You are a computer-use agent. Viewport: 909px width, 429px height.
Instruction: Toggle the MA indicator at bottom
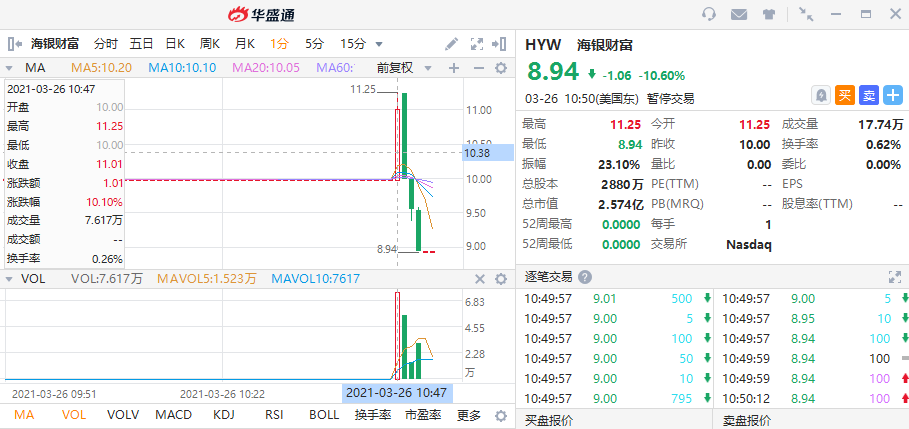24,415
